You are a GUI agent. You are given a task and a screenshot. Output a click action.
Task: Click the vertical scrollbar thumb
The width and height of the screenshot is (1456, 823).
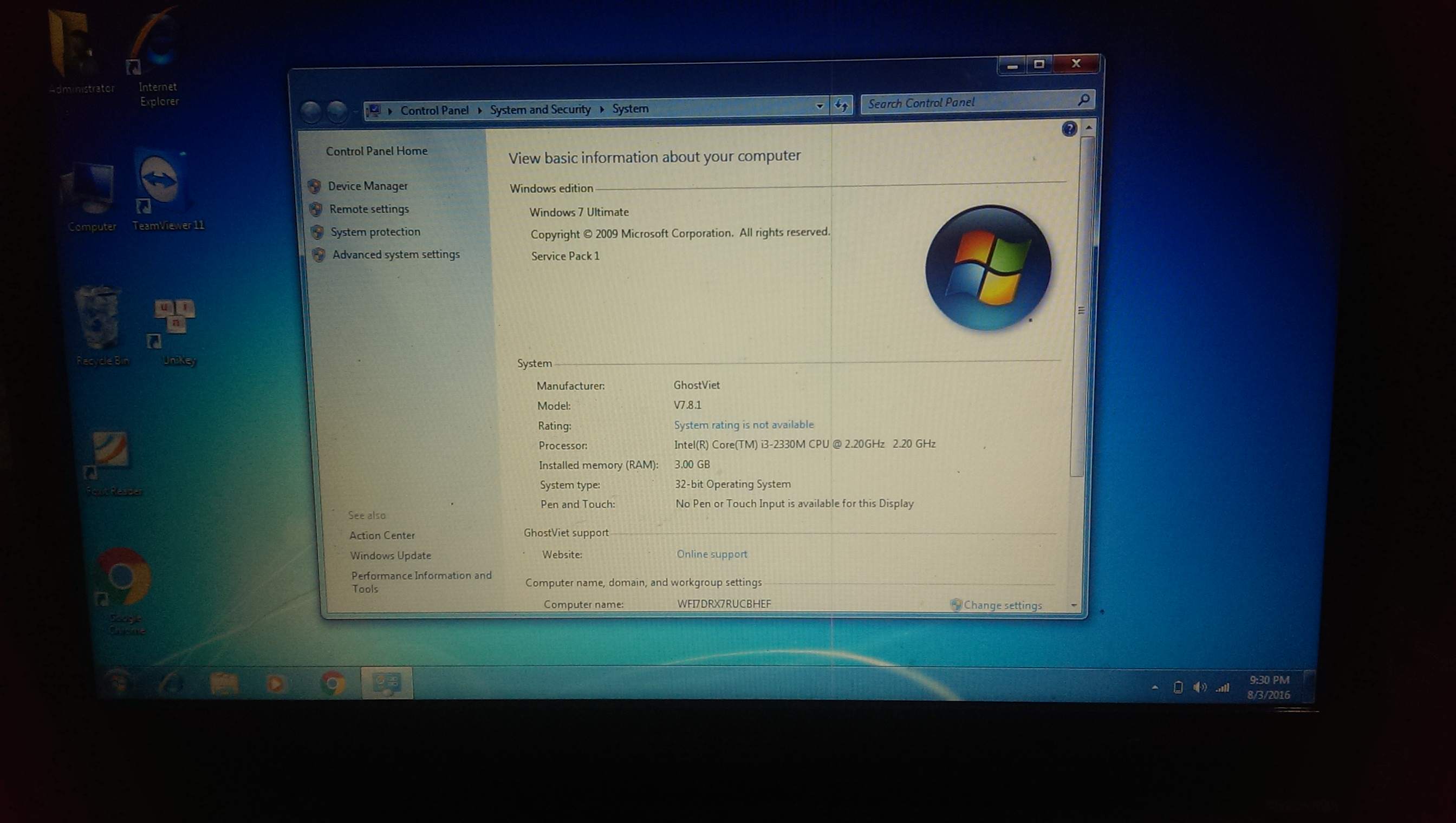tap(1081, 311)
